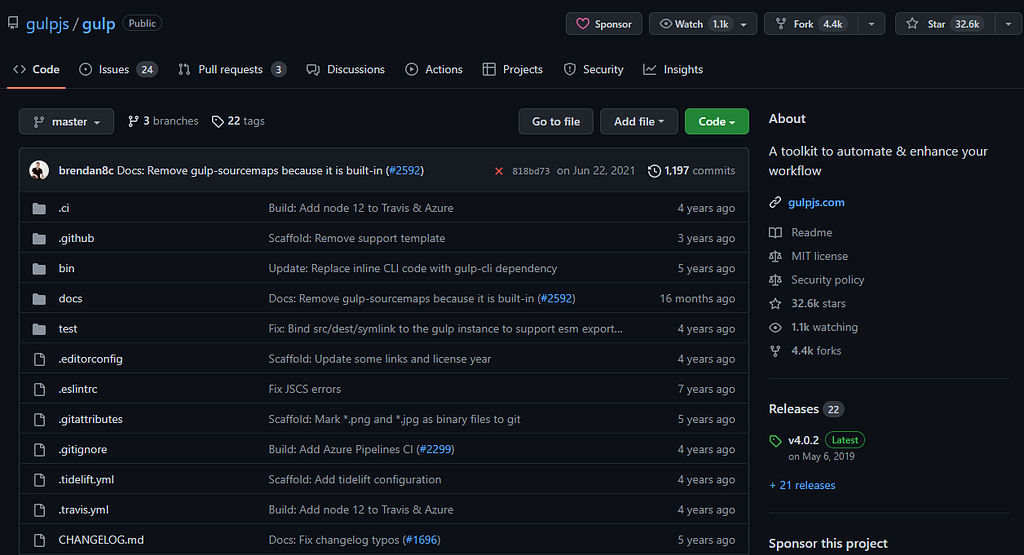Click the .tidelift.yml file icon
Screen dimensions: 1024x555
[x=39, y=479]
